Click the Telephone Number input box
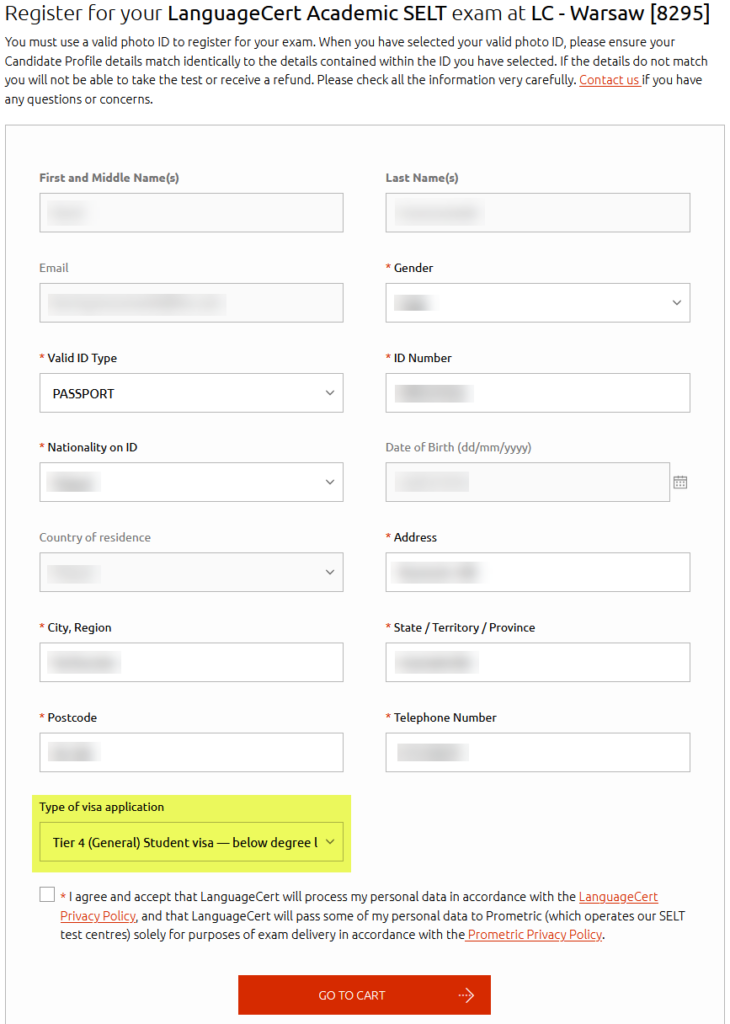The width and height of the screenshot is (730, 1024). (537, 752)
